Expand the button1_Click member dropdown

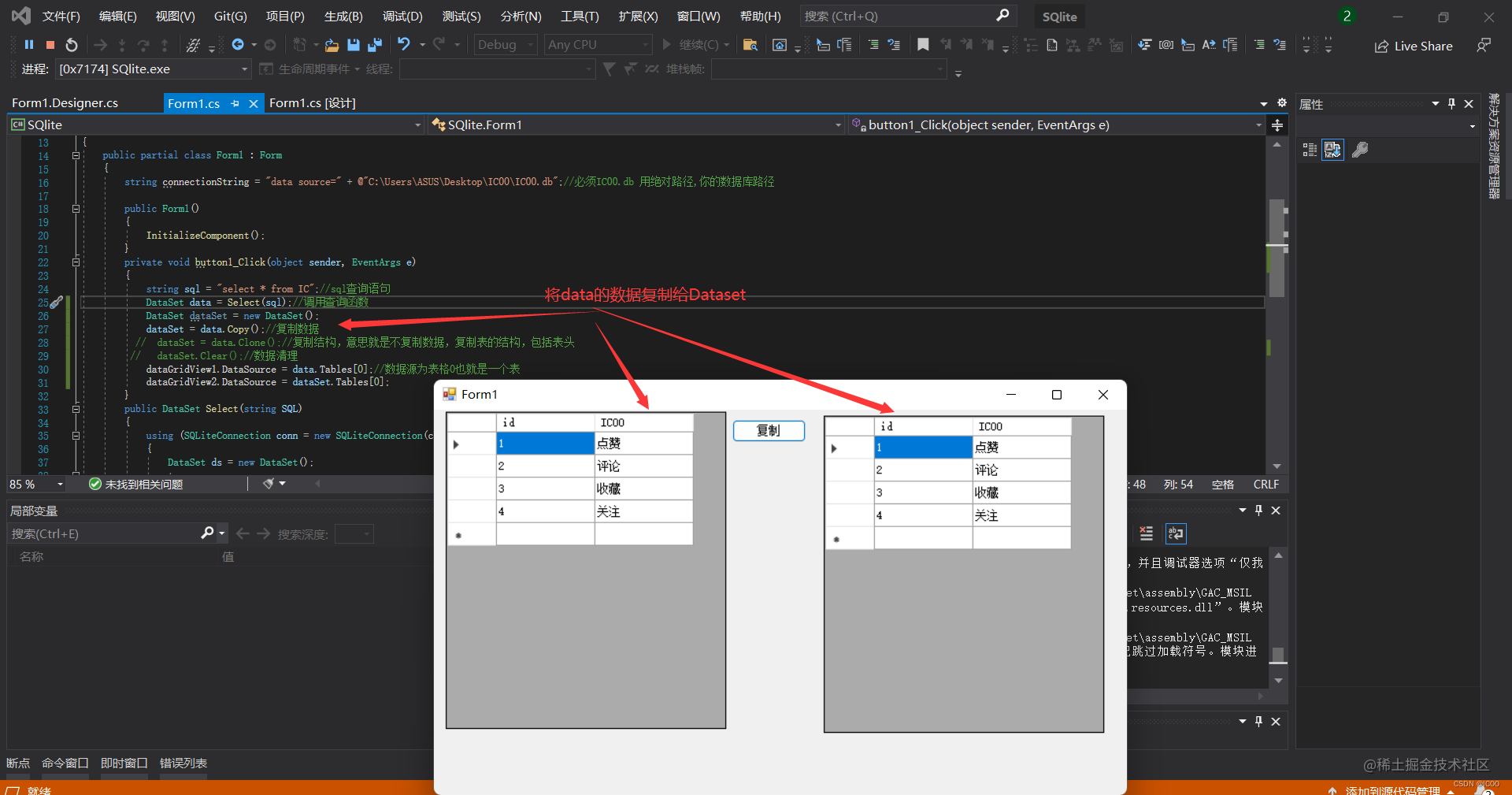[1258, 124]
